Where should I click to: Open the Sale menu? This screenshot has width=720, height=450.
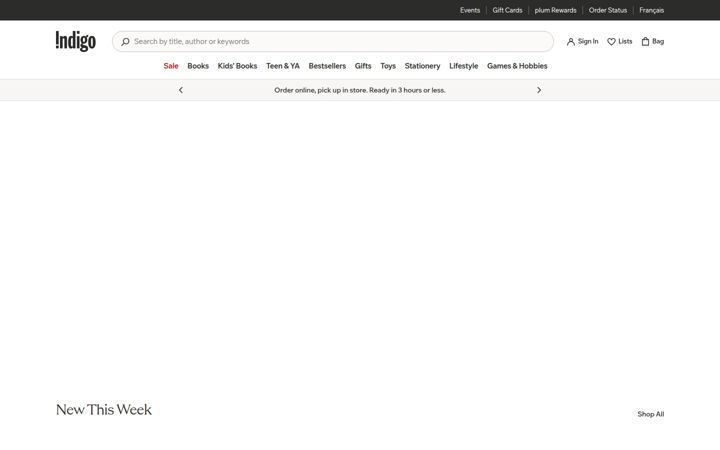point(171,66)
